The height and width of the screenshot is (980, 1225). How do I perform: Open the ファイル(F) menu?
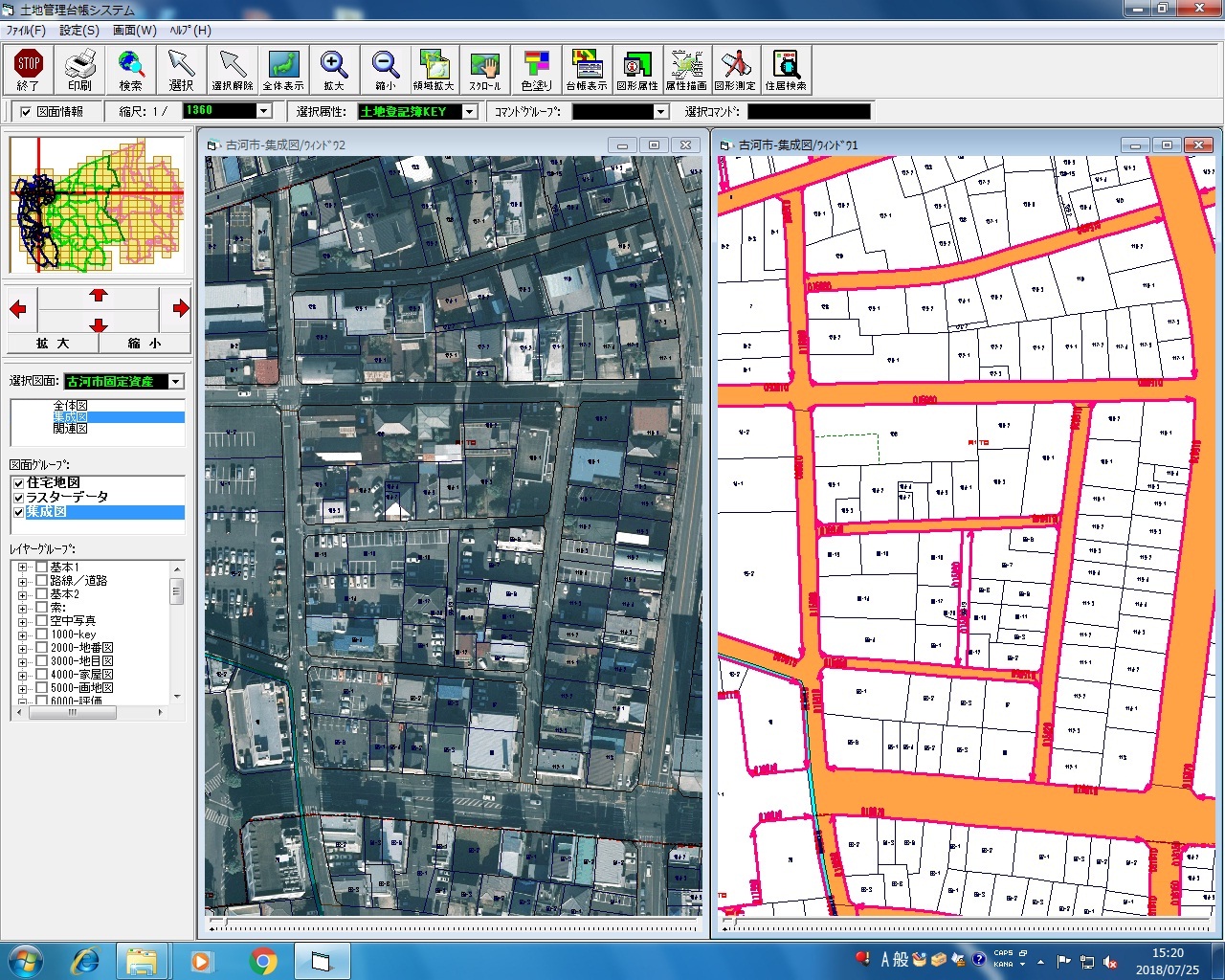(26, 31)
